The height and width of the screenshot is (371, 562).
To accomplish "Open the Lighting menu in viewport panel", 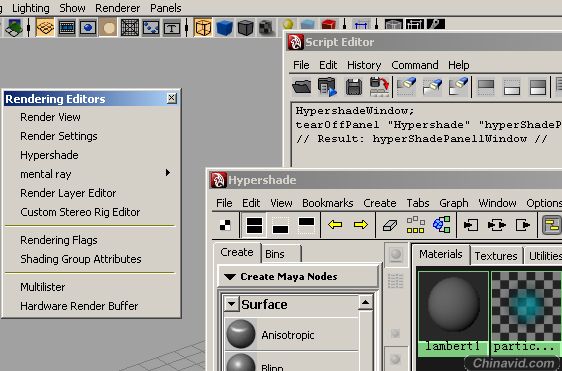I will coord(31,8).
